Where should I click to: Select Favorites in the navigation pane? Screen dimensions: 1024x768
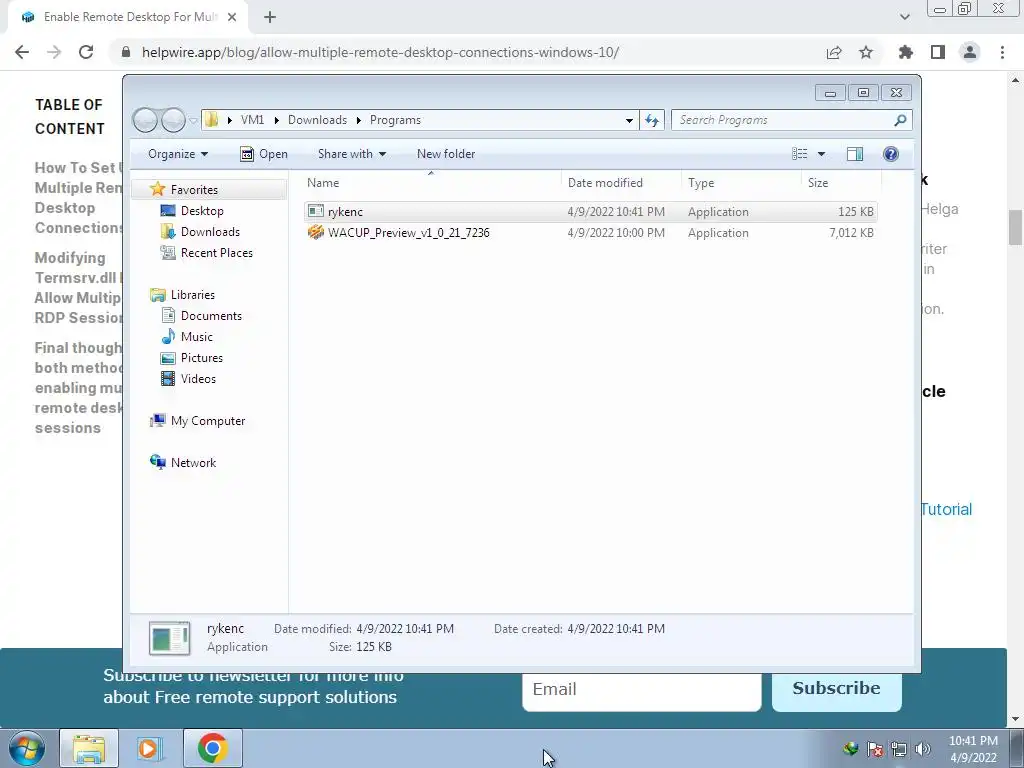[194, 189]
